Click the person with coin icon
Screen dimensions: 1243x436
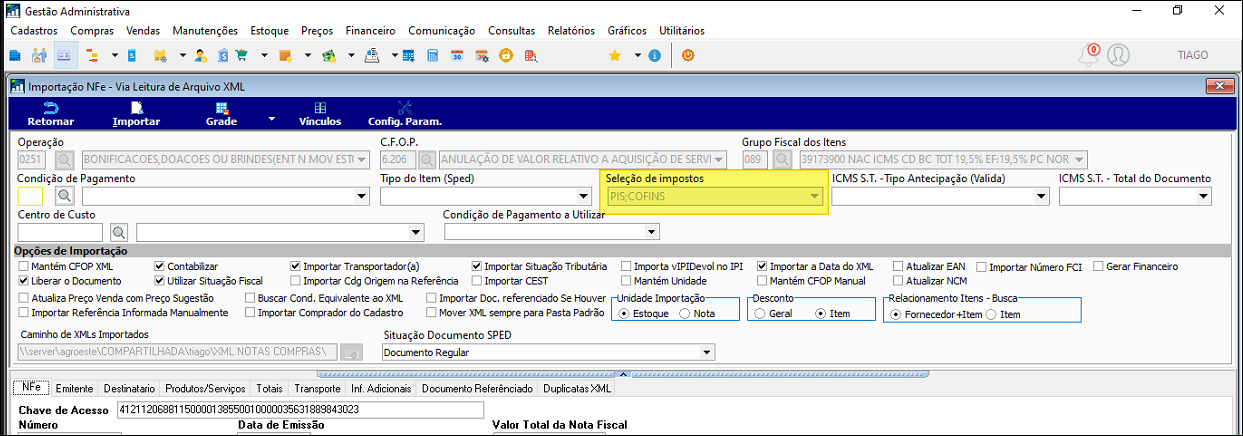coord(200,55)
